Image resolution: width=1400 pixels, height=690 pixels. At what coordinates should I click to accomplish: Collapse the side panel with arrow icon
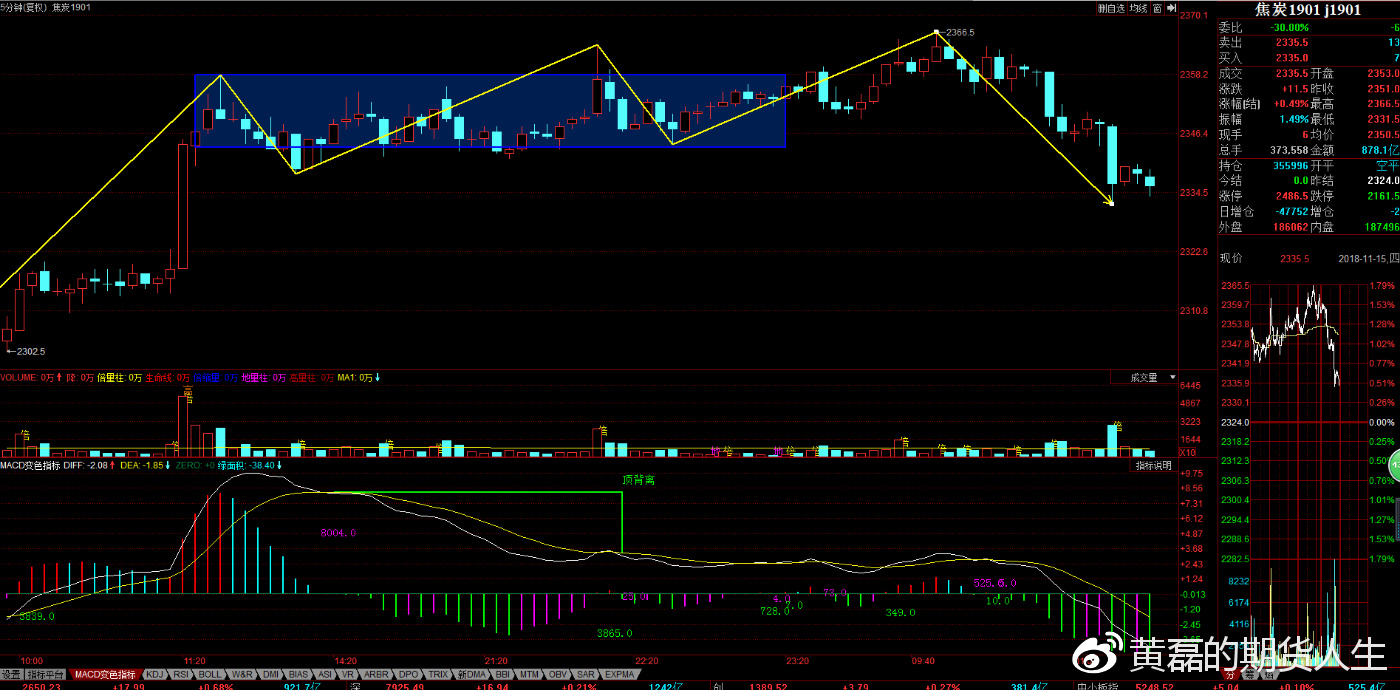[x=1170, y=8]
